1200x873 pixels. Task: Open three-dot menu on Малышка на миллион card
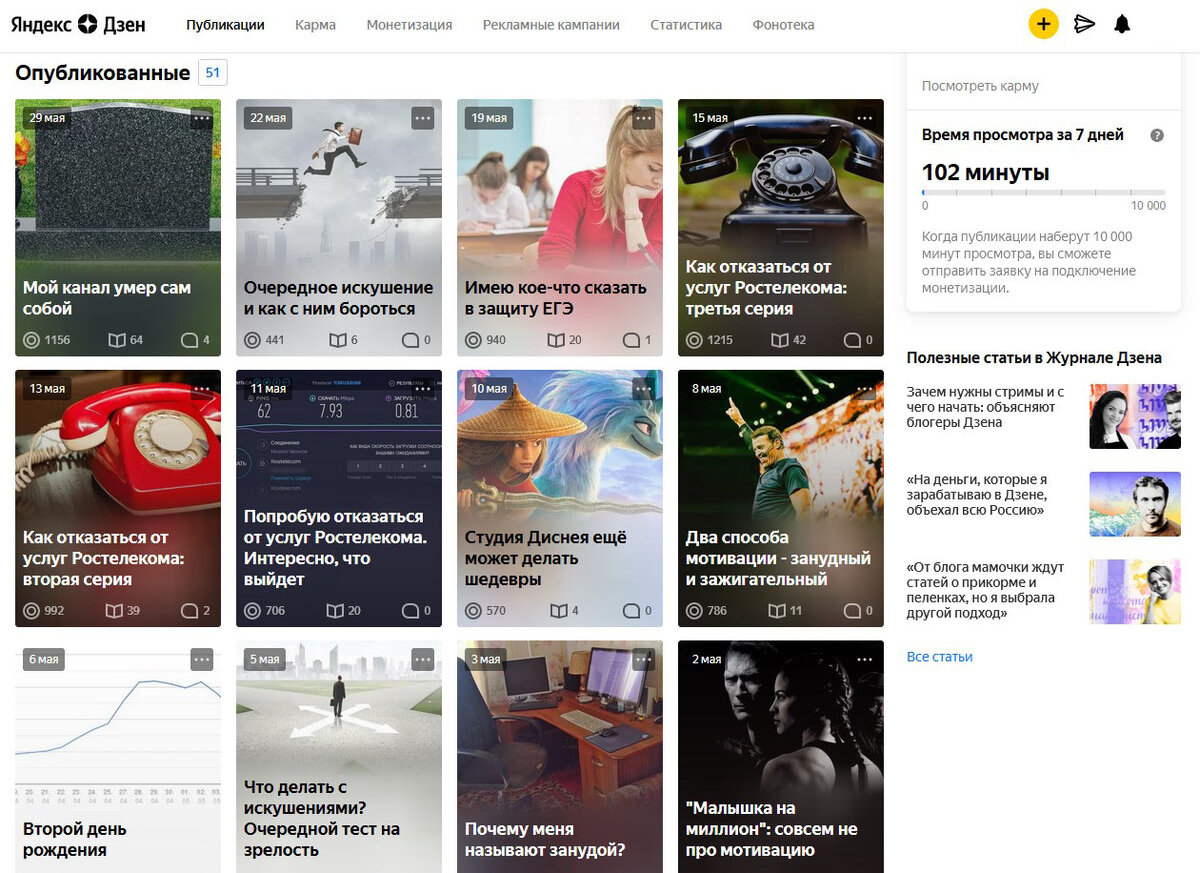(x=865, y=659)
